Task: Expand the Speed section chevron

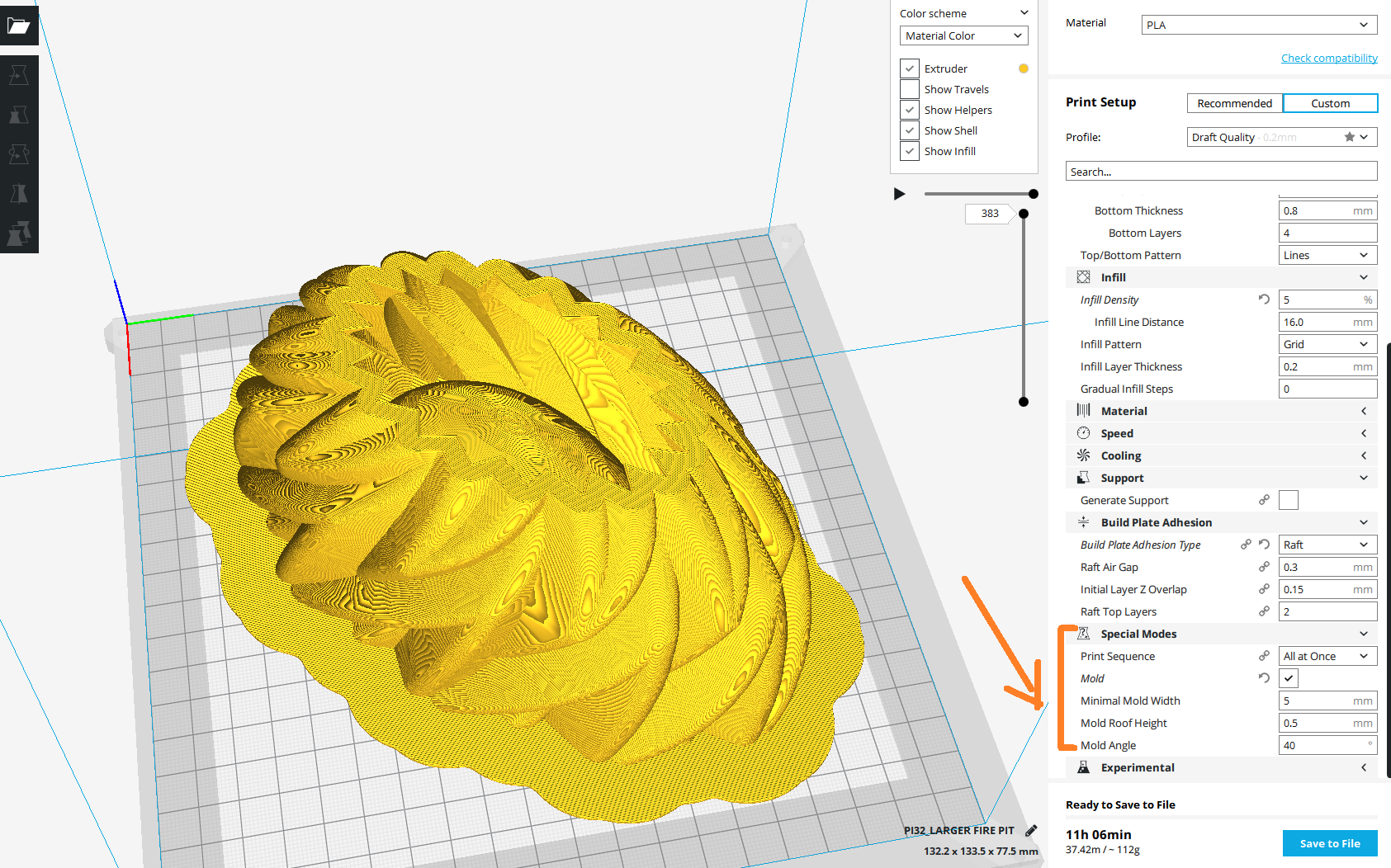Action: pos(1364,433)
